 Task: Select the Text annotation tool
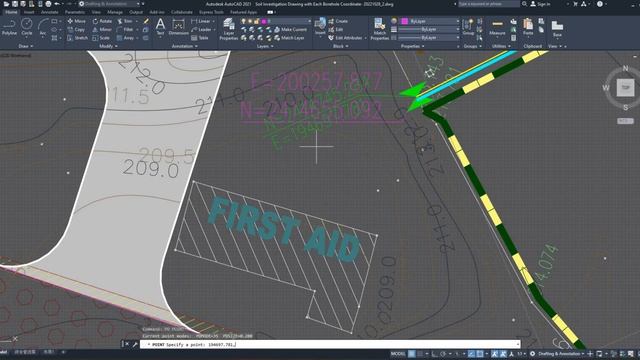[x=160, y=27]
